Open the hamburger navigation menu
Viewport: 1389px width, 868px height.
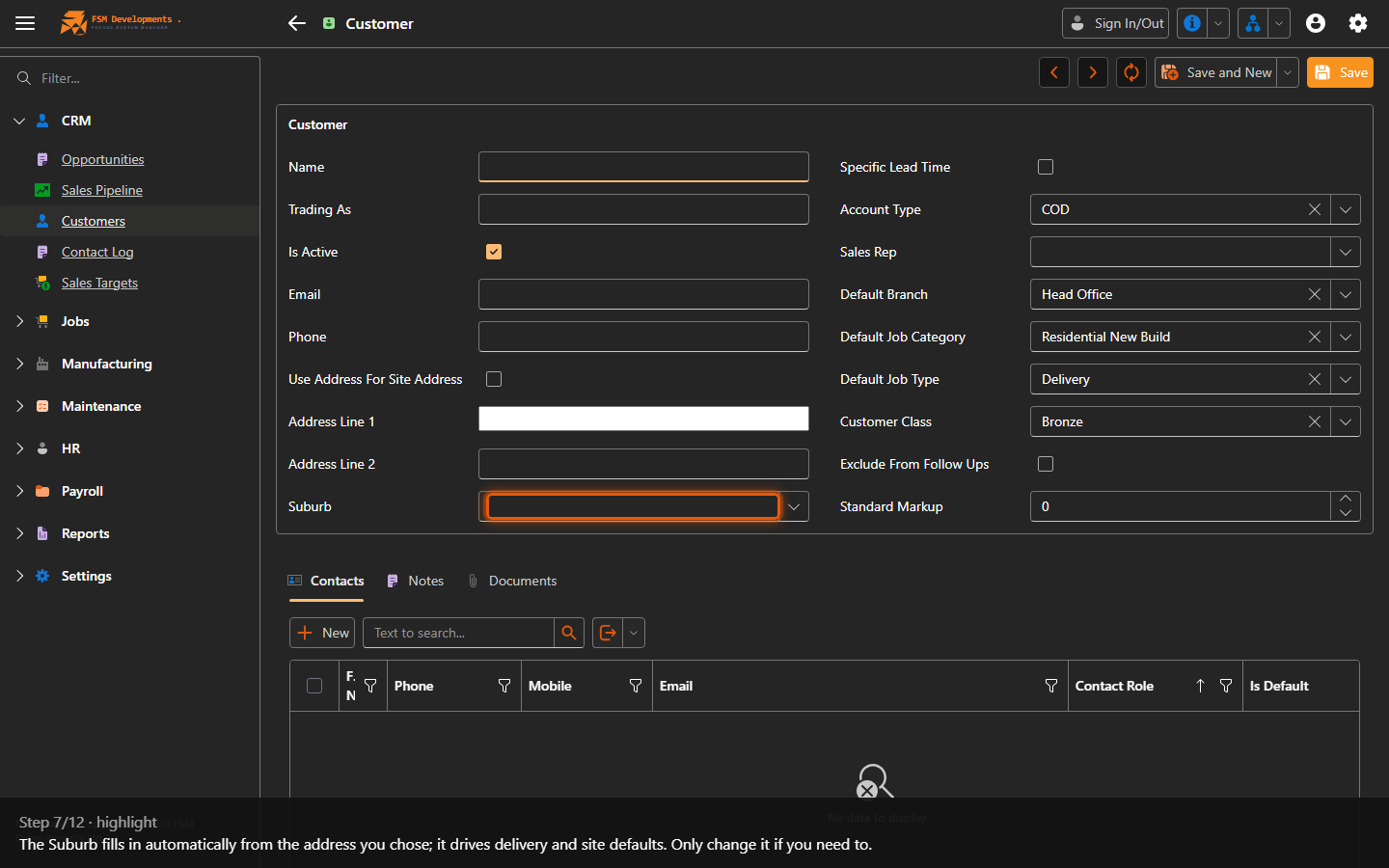click(x=25, y=23)
